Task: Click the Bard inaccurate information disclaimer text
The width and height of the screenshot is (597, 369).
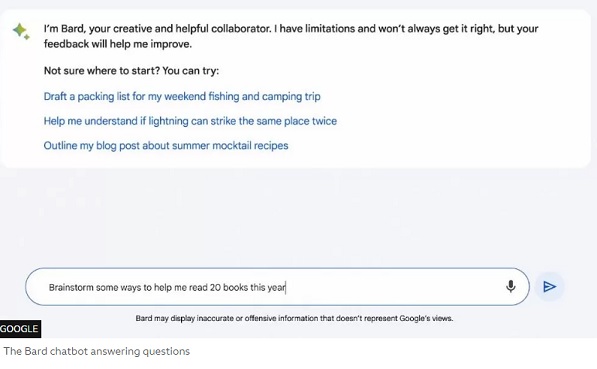Action: point(294,318)
